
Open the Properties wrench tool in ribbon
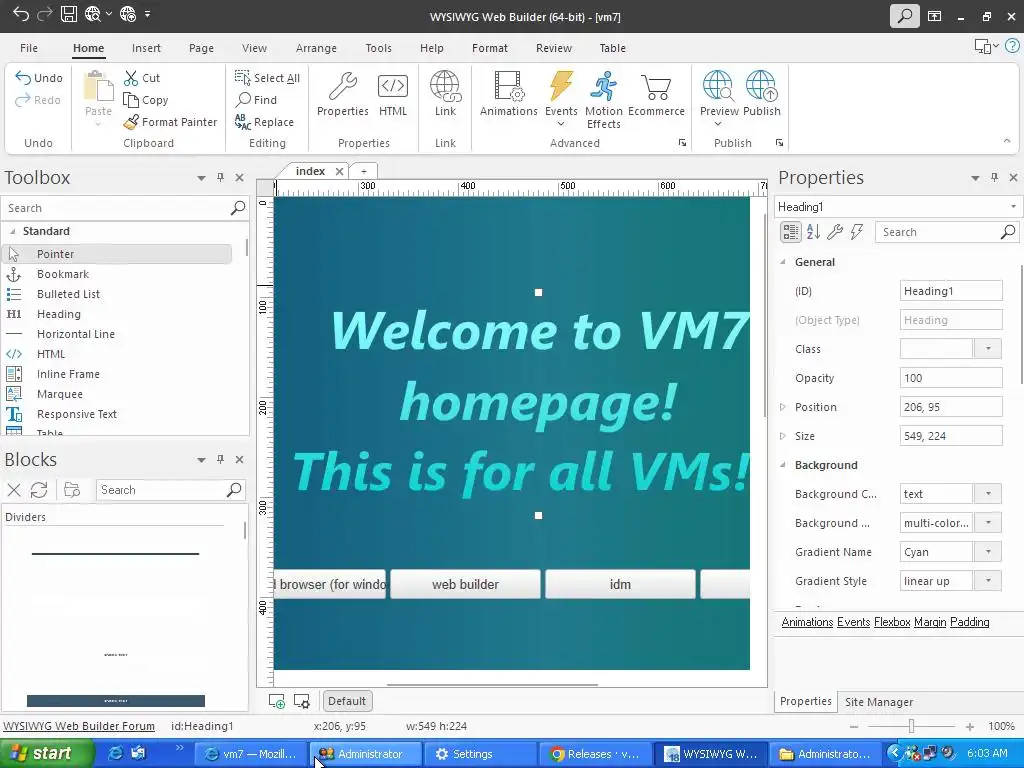[342, 94]
